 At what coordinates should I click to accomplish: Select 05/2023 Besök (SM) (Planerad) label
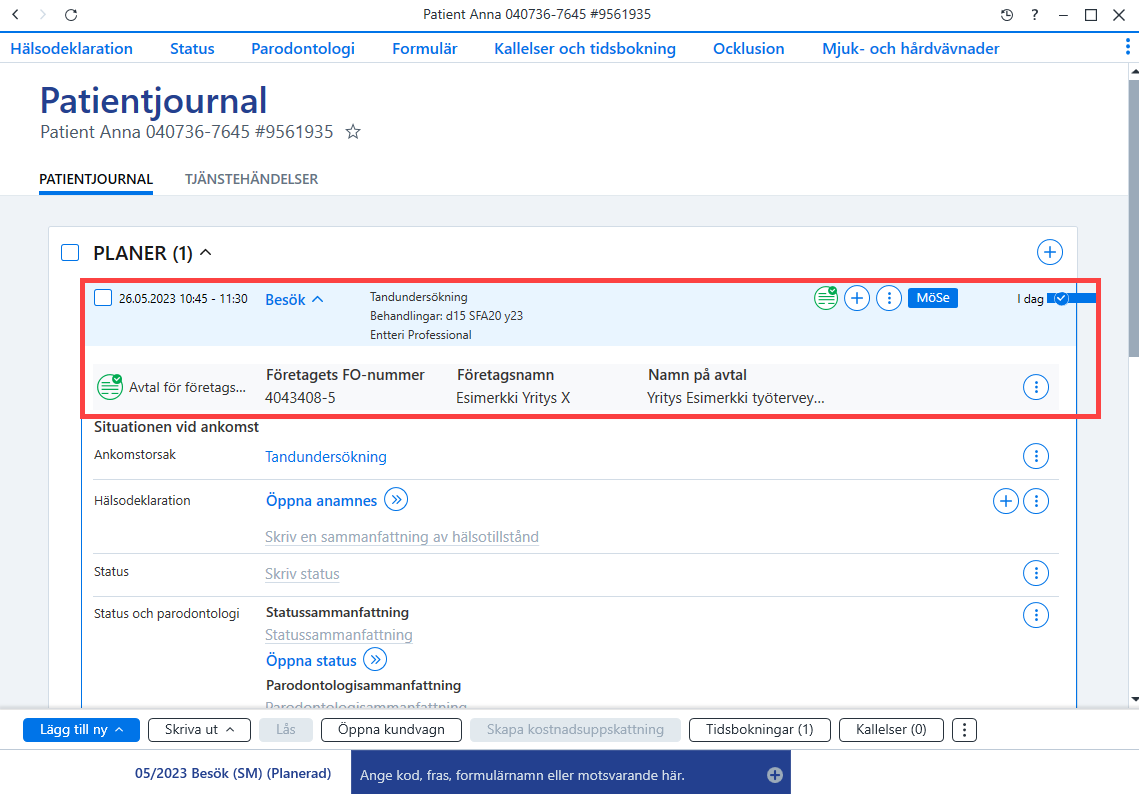coord(232,773)
